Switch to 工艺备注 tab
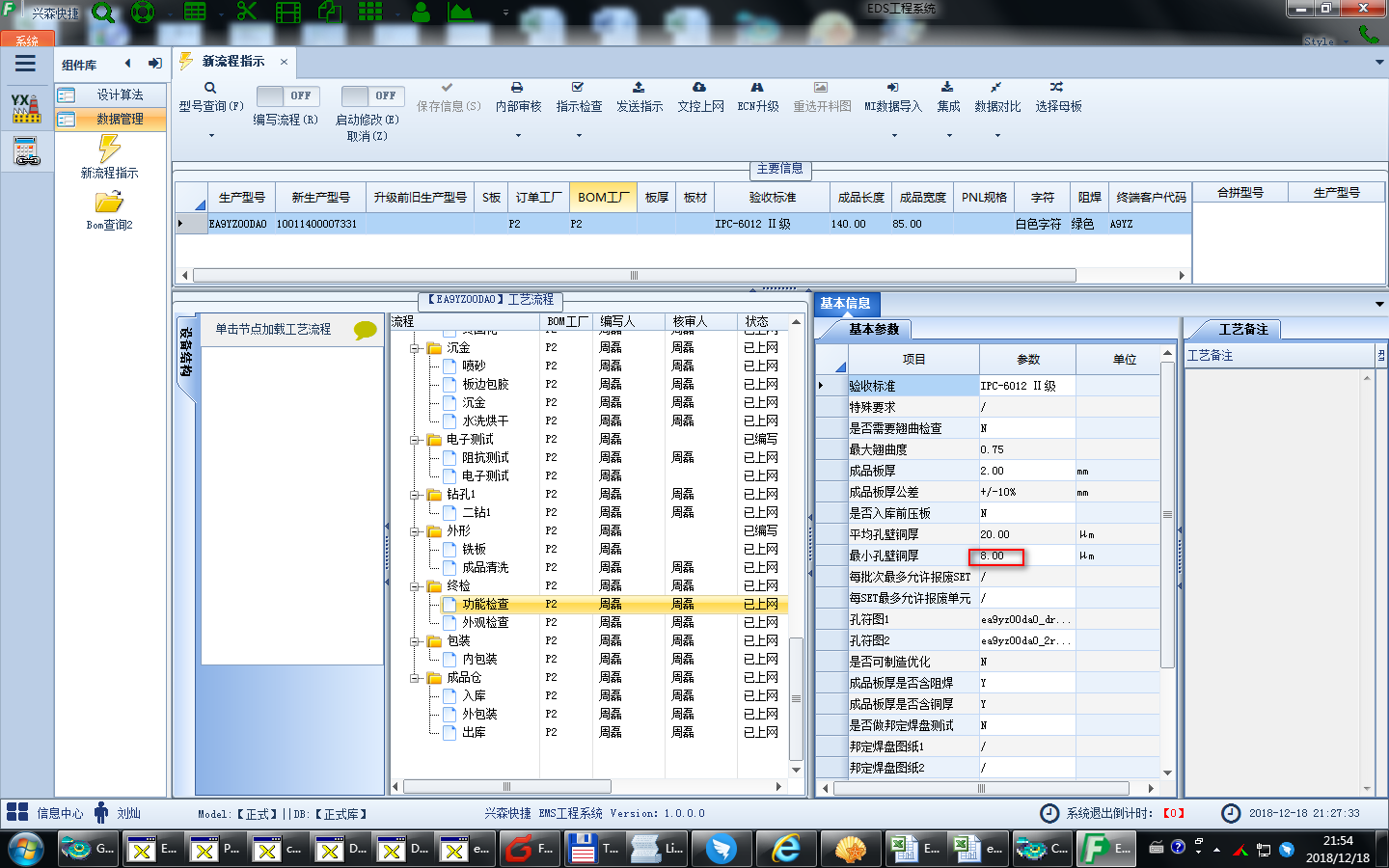This screenshot has width=1389, height=868. [x=1242, y=329]
